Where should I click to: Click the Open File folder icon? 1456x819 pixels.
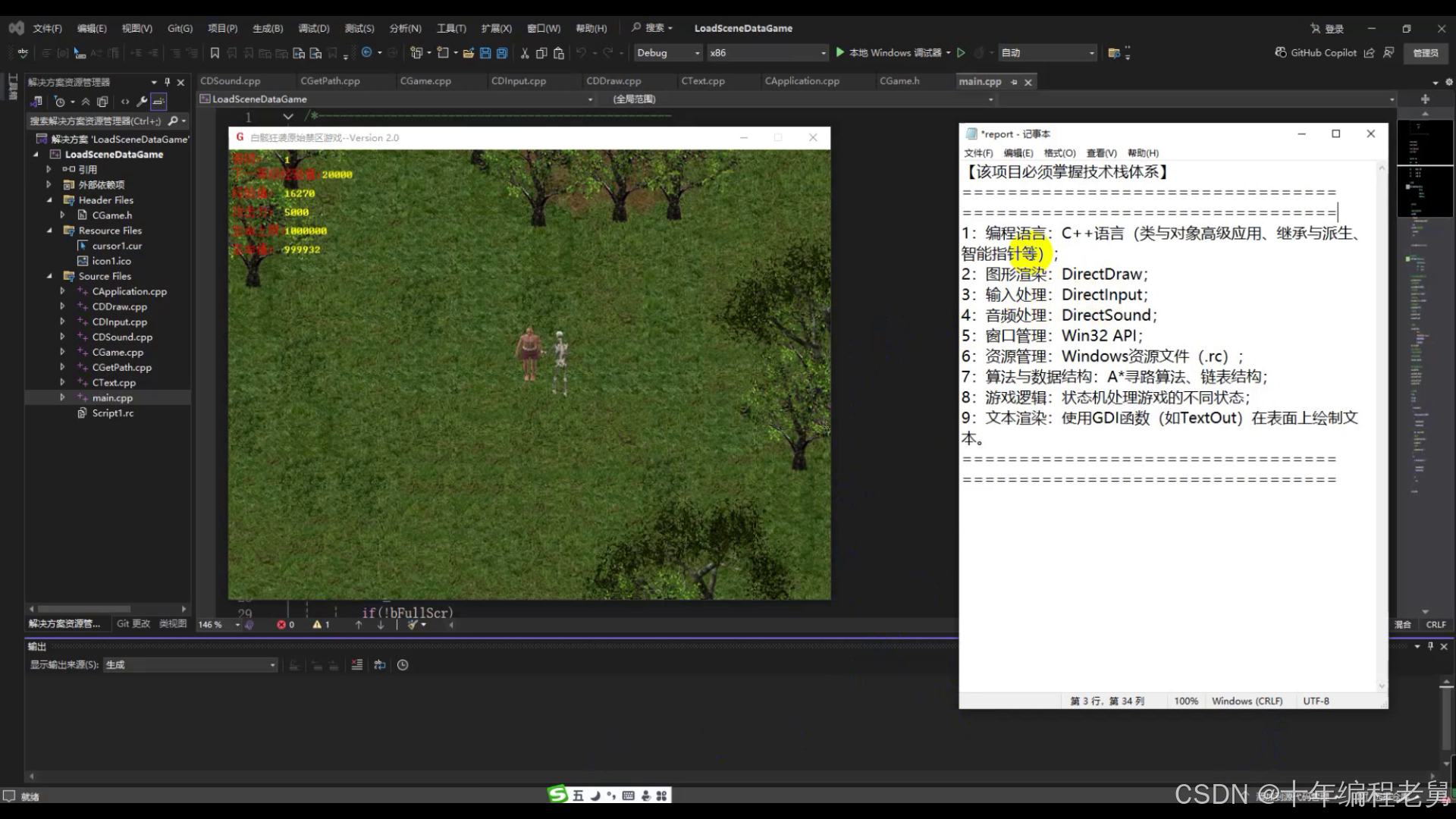coord(468,53)
